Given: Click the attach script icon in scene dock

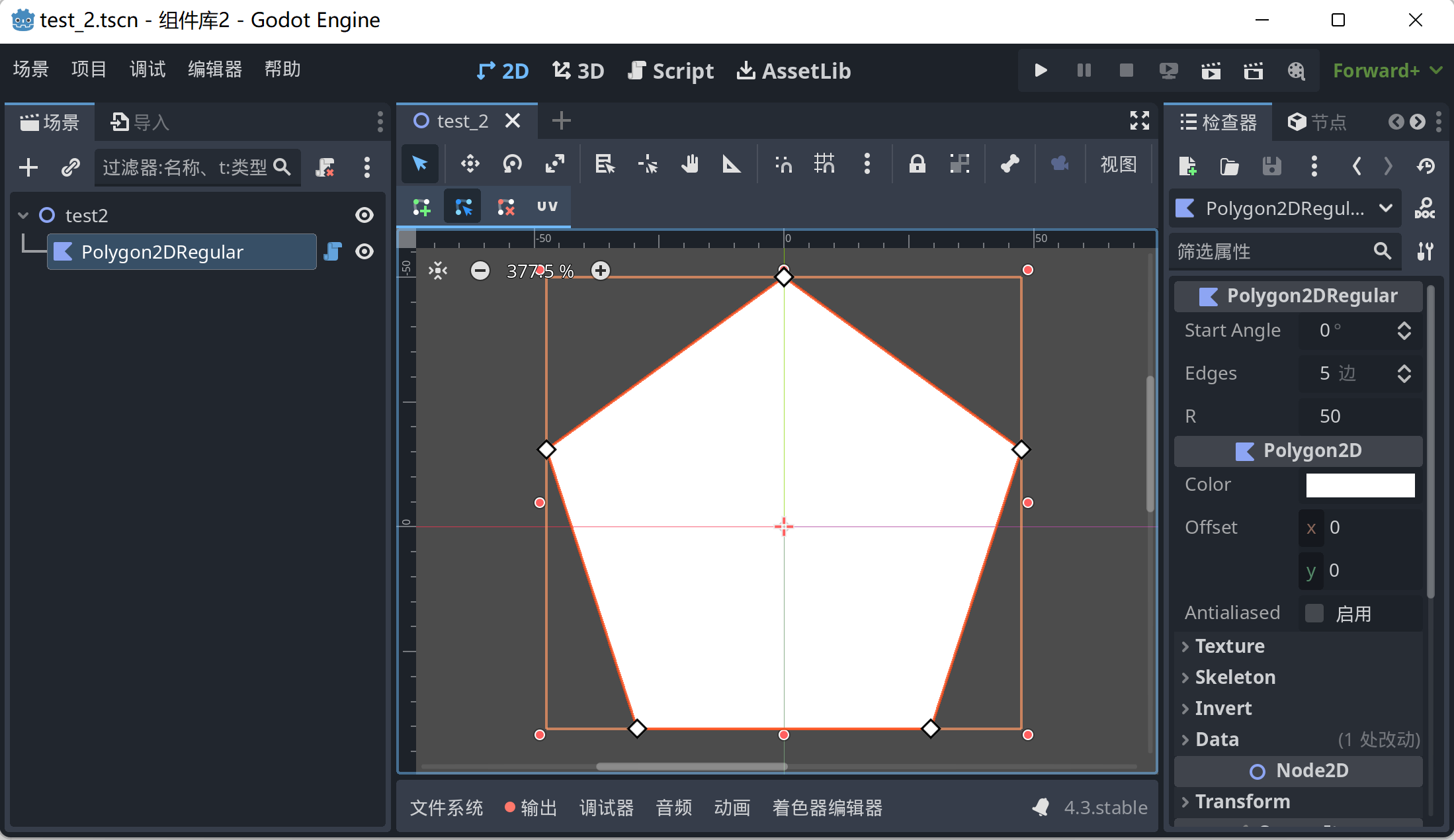Looking at the screenshot, I should pyautogui.click(x=325, y=167).
